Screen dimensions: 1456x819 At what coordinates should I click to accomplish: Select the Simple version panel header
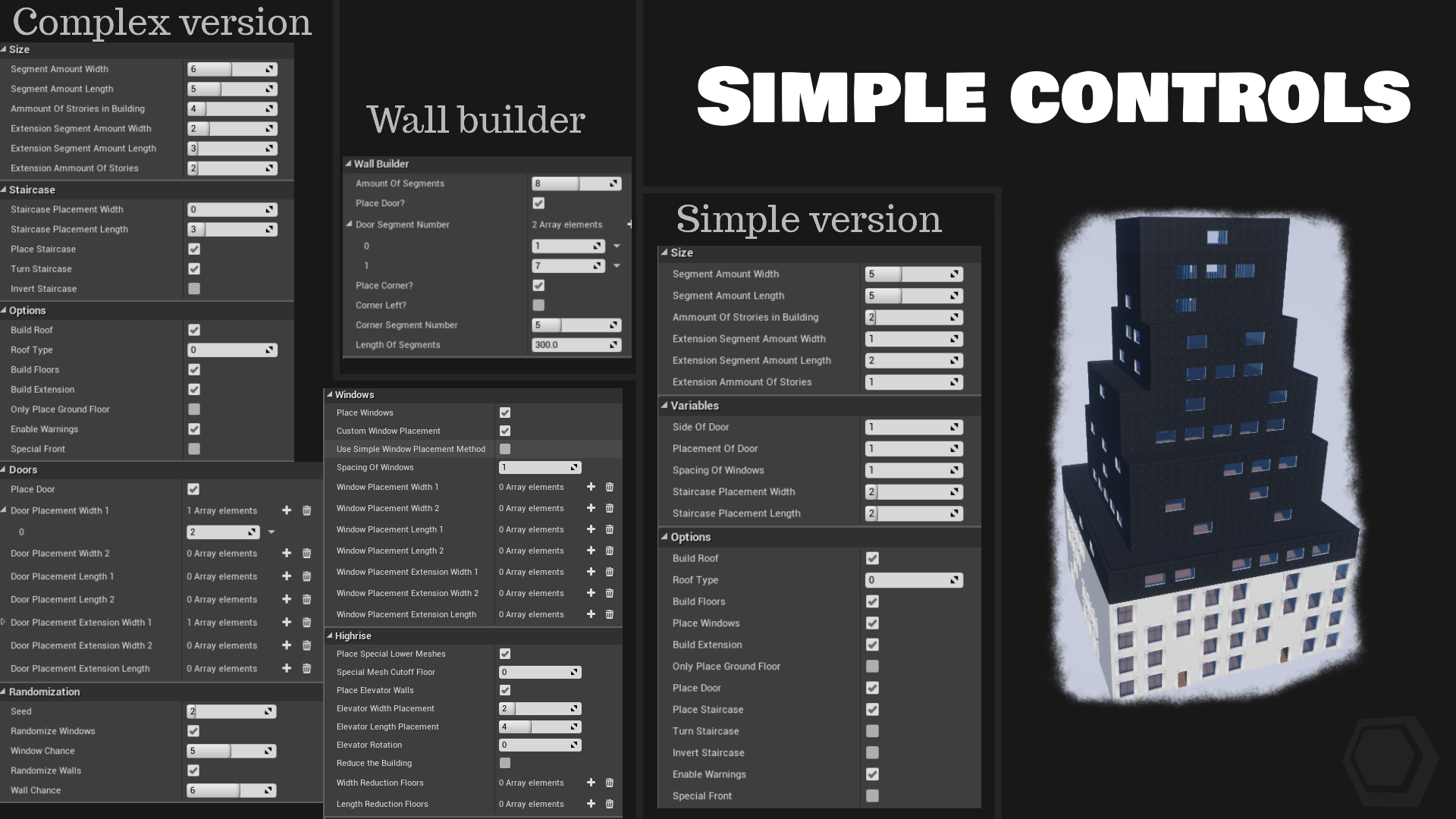click(808, 219)
